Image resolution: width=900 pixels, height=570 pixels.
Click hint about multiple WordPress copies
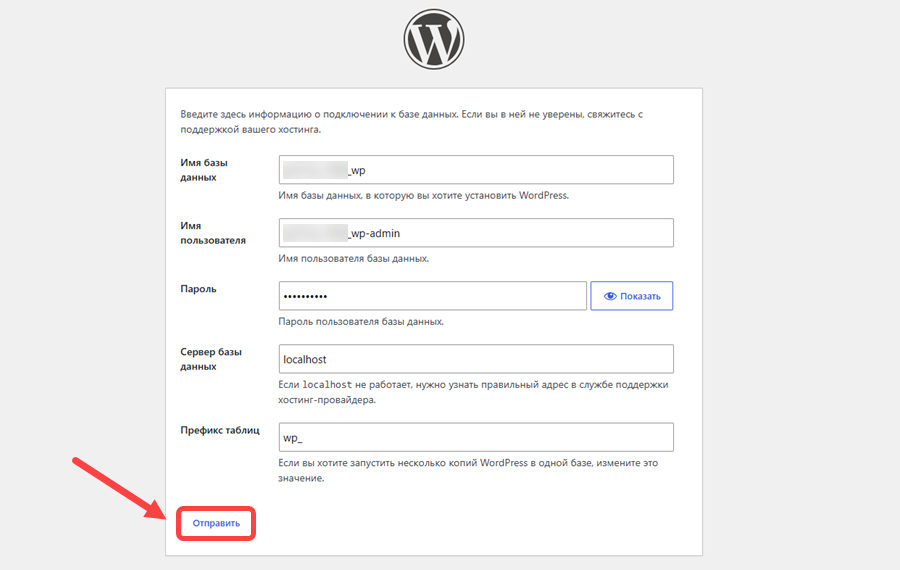[x=468, y=470]
